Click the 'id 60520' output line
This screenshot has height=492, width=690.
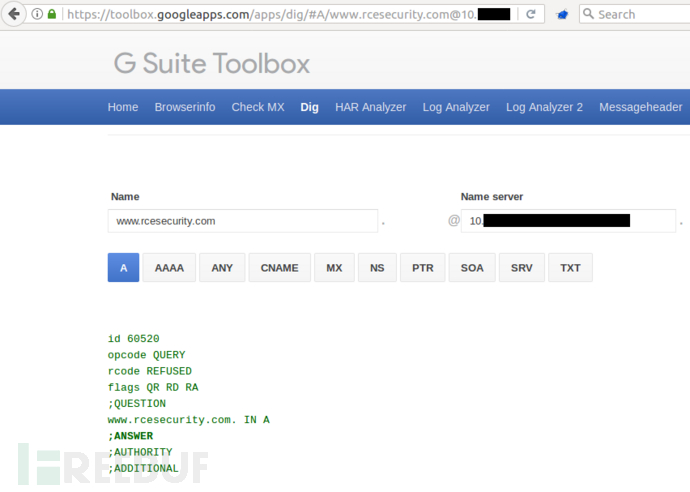click(x=133, y=338)
